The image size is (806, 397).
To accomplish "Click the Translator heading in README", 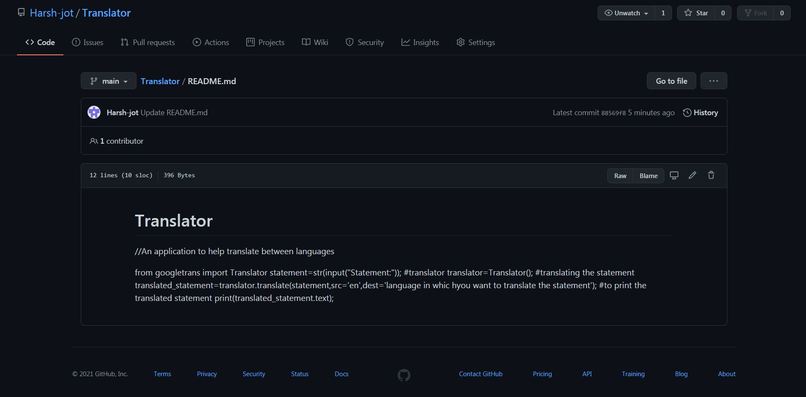I will (174, 221).
